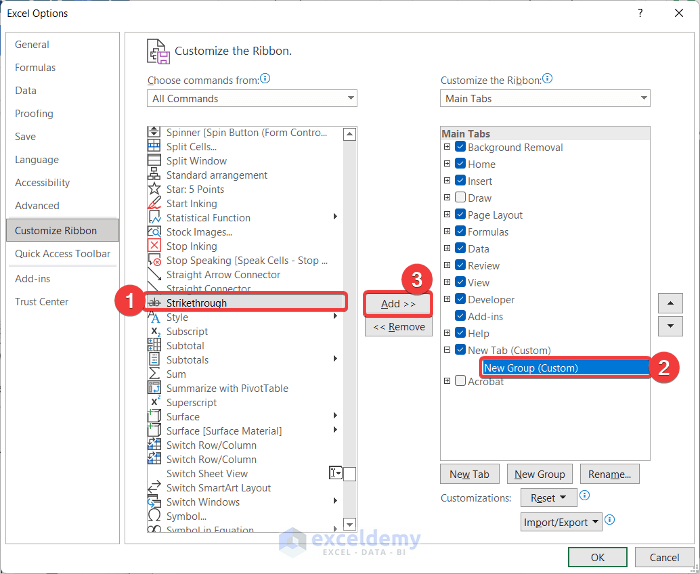
Task: Click the Choose commands from info icon
Action: 265,79
